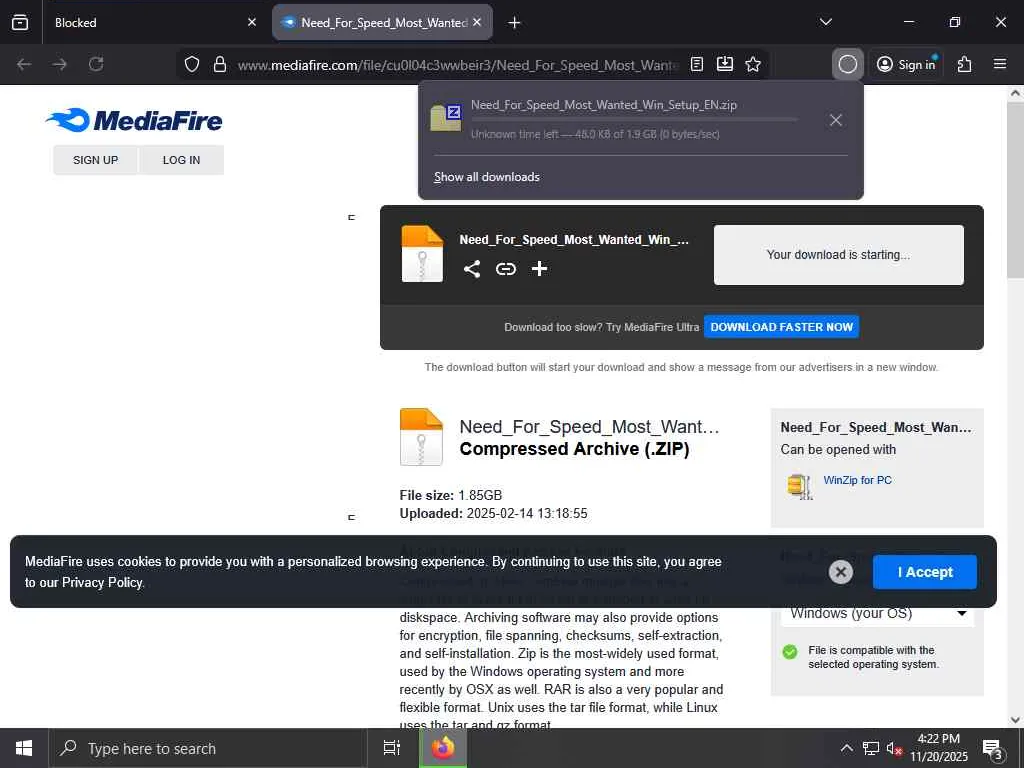This screenshot has width=1024, height=768.
Task: Add file to account with plus icon
Action: [x=539, y=268]
